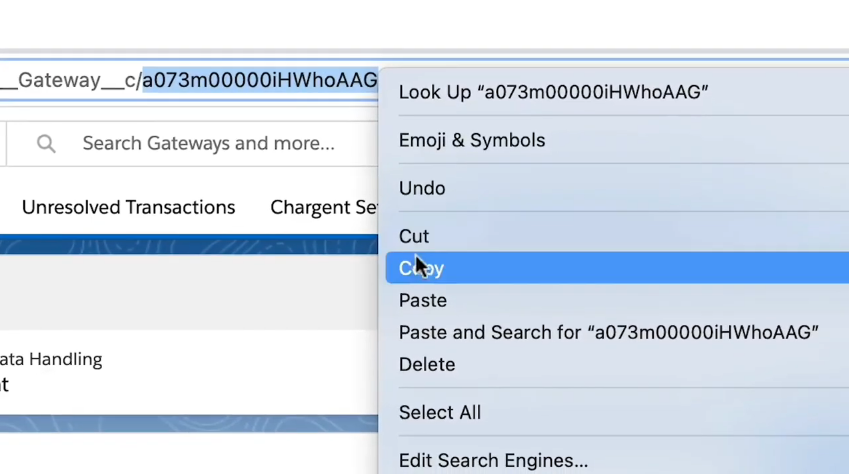Focus the Search Gateways and more field
The width and height of the screenshot is (849, 474).
(x=208, y=144)
